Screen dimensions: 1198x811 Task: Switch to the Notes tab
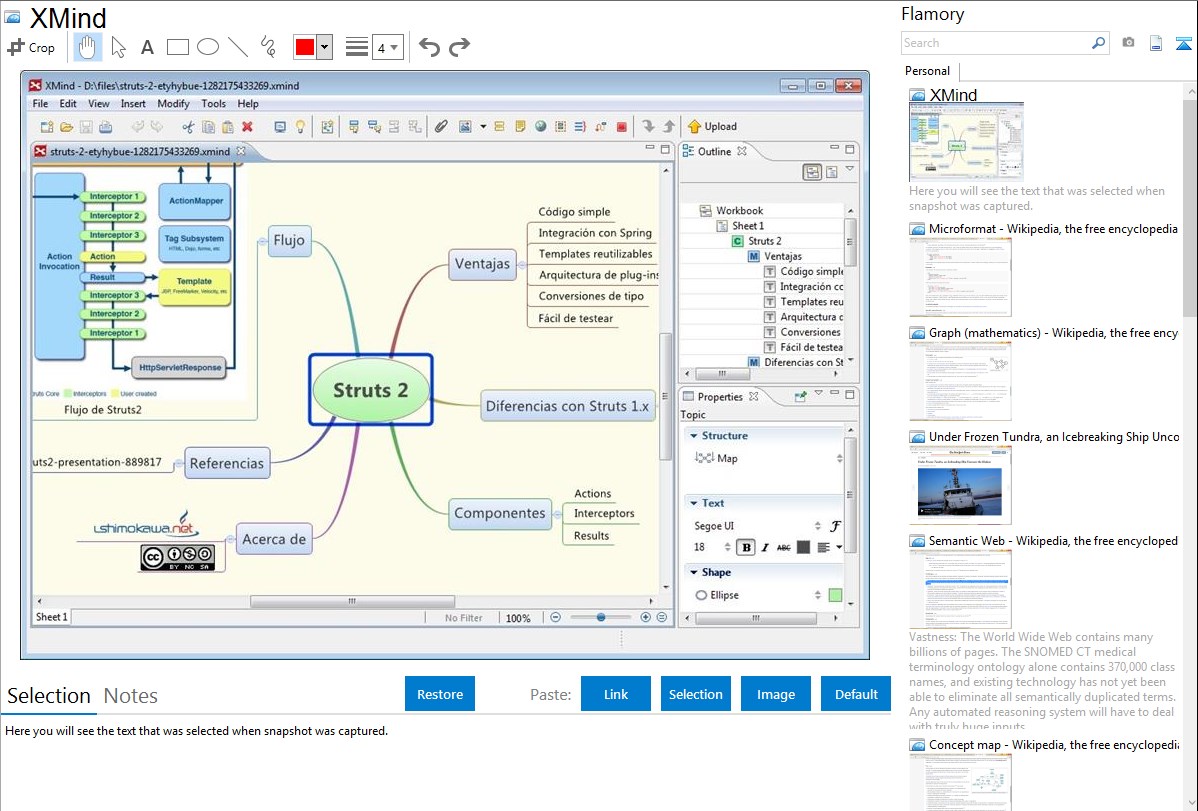(130, 696)
